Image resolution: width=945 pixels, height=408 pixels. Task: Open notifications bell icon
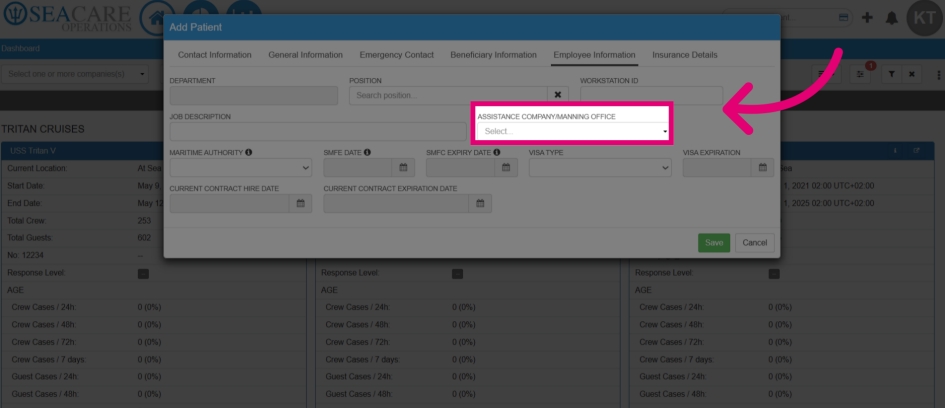(891, 18)
